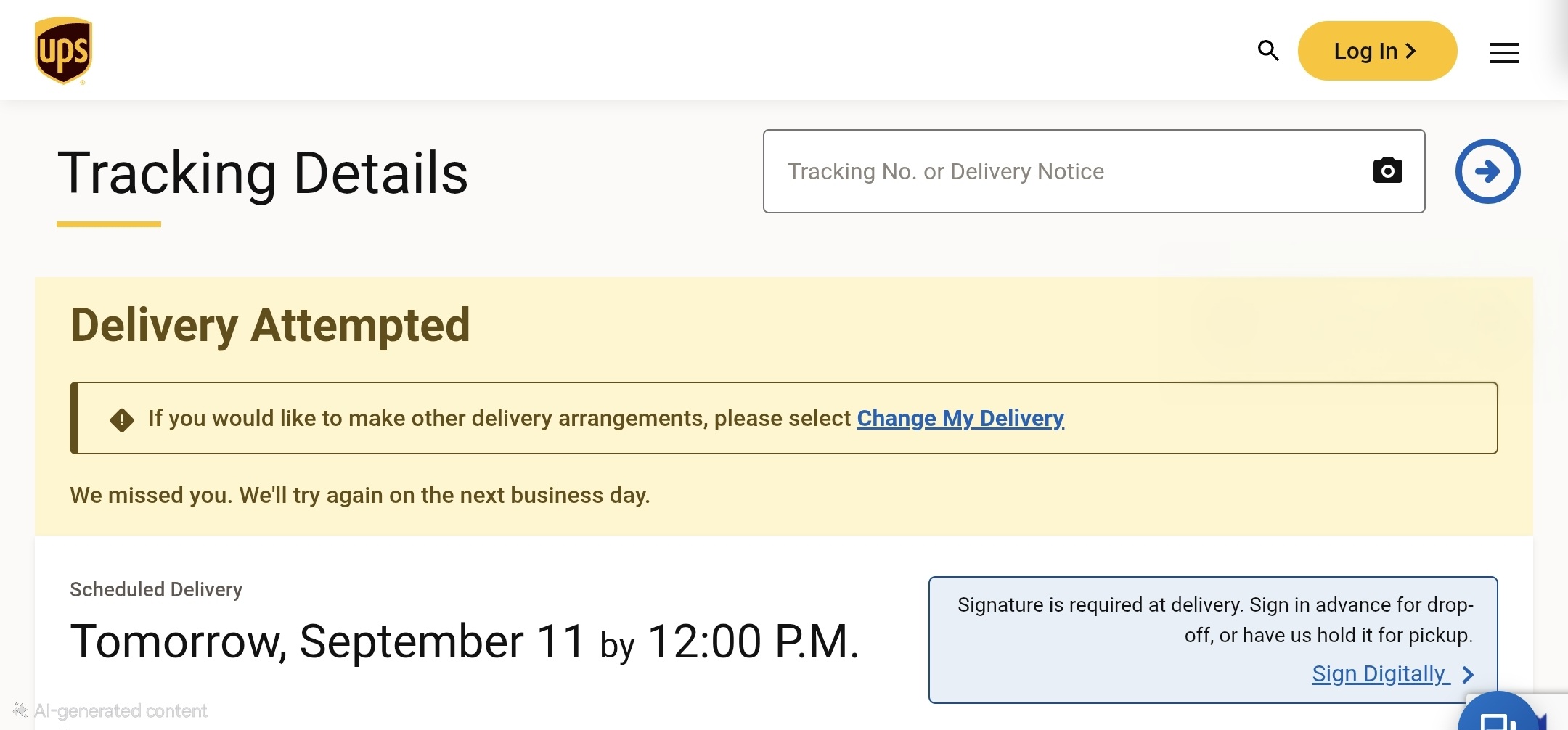Open the search magnifier icon
Image resolution: width=1568 pixels, height=730 pixels.
pyautogui.click(x=1268, y=51)
